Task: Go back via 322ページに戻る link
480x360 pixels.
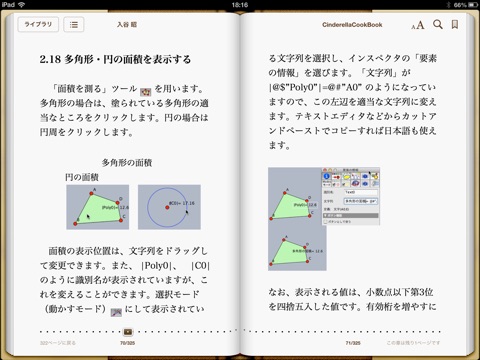Action: tap(58, 343)
